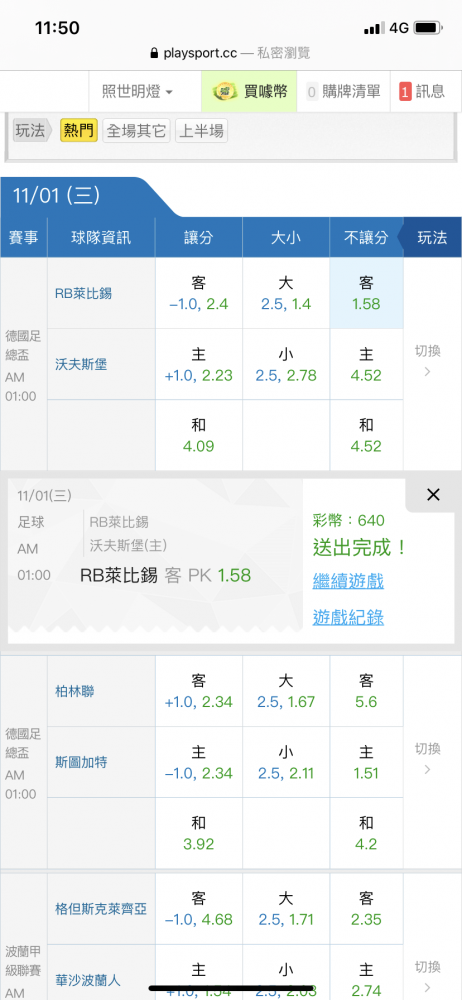Close the bet confirmation panel X
This screenshot has width=462, height=1000.
coord(433,495)
